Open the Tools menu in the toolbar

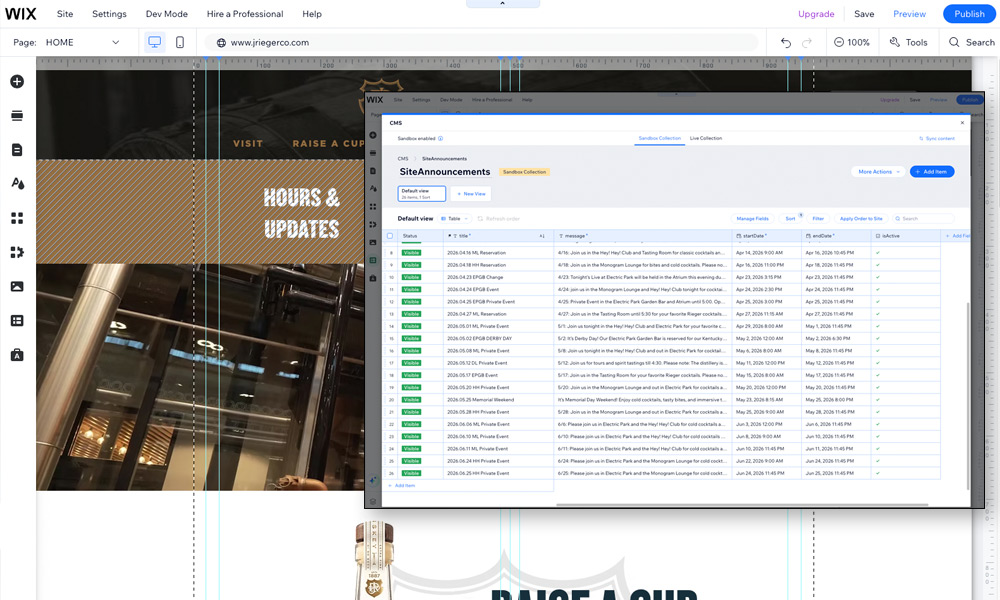(x=909, y=43)
